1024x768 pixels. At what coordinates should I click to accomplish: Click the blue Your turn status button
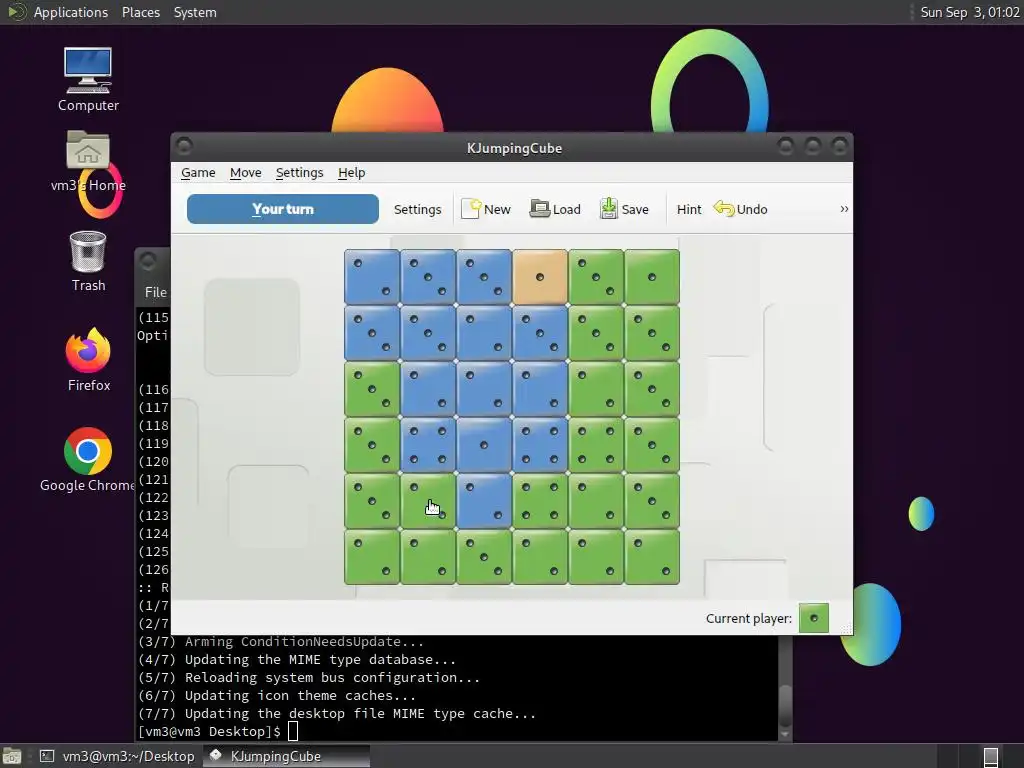(x=283, y=209)
